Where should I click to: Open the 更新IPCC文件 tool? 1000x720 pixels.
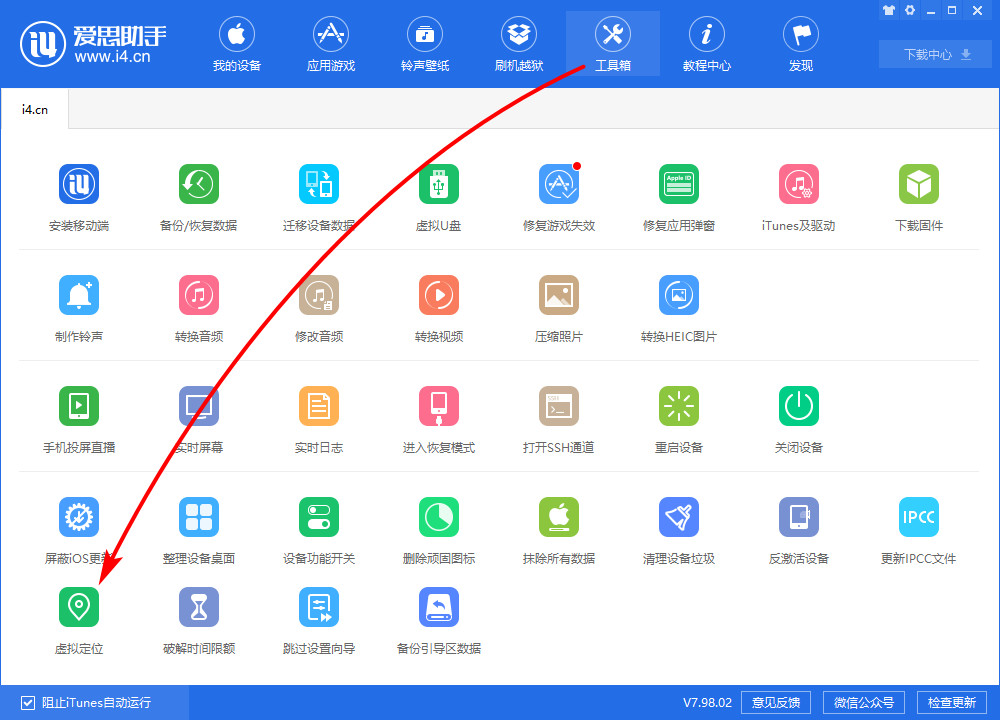tap(918, 518)
